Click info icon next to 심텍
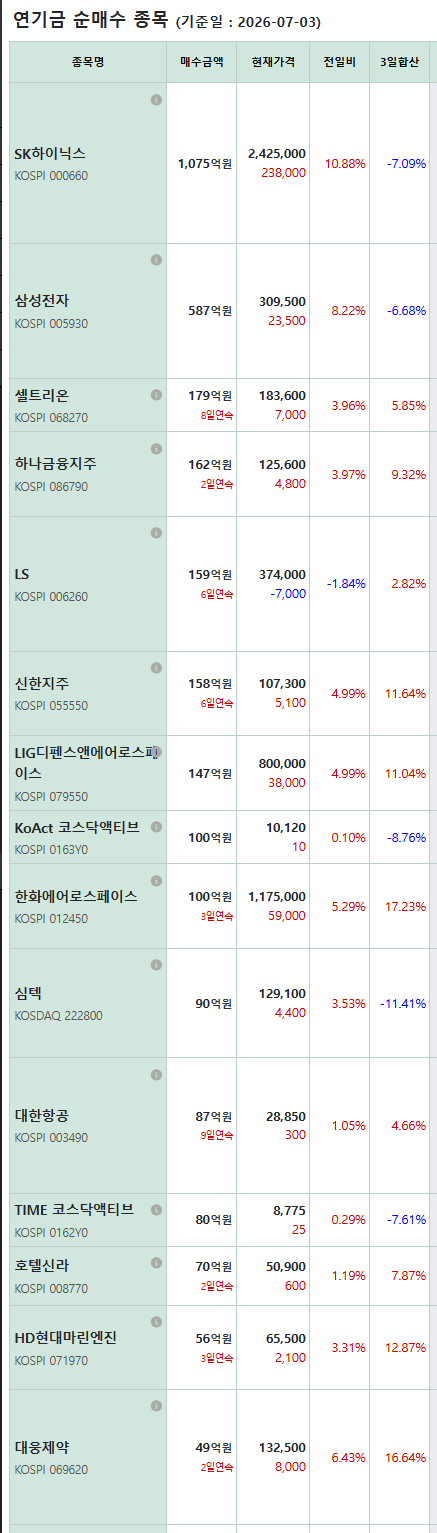Image resolution: width=437 pixels, height=1533 pixels. pyautogui.click(x=156, y=965)
